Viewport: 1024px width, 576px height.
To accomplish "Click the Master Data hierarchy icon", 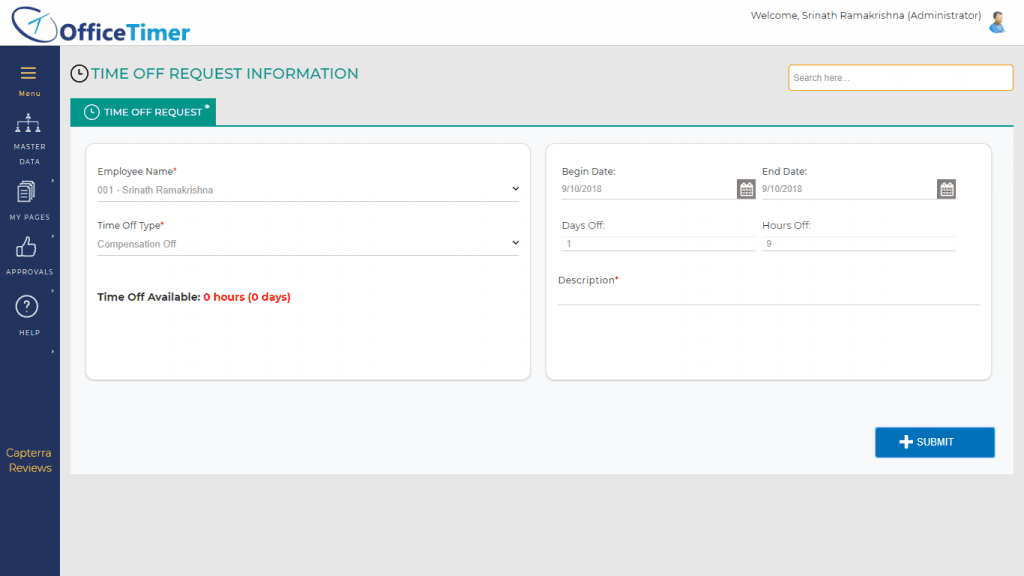I will click(28, 125).
